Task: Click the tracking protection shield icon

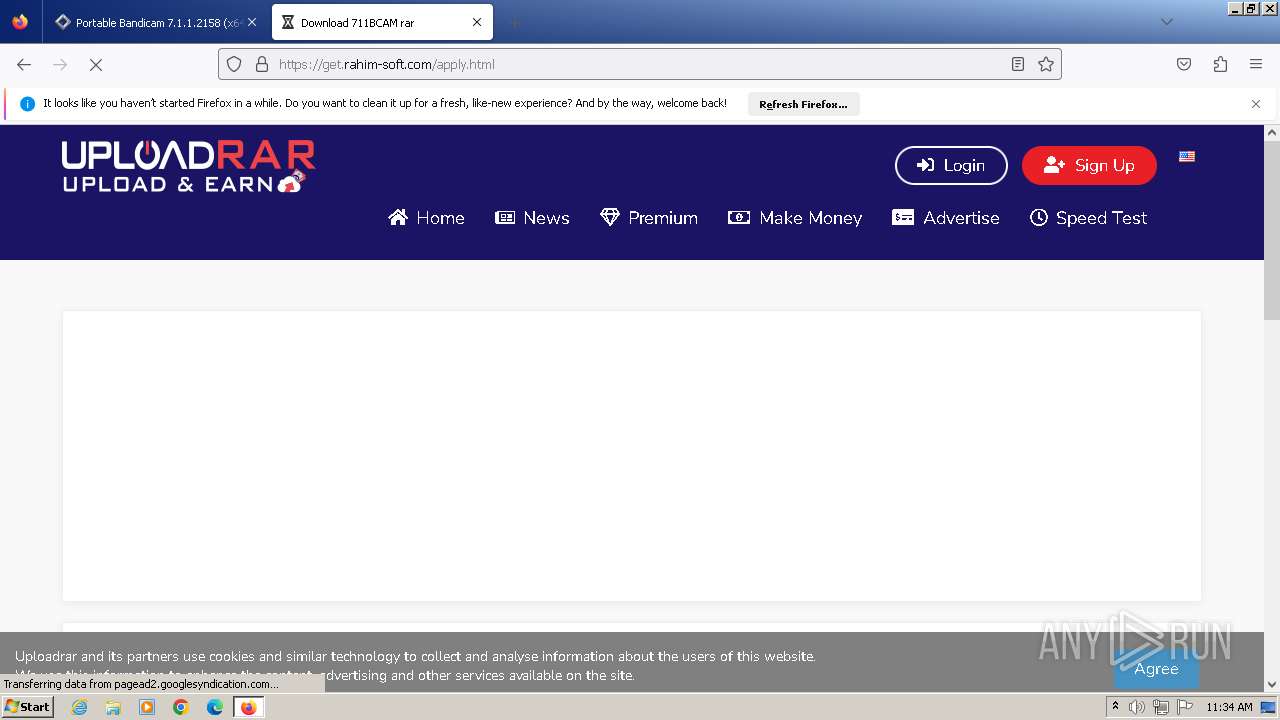Action: (x=234, y=64)
